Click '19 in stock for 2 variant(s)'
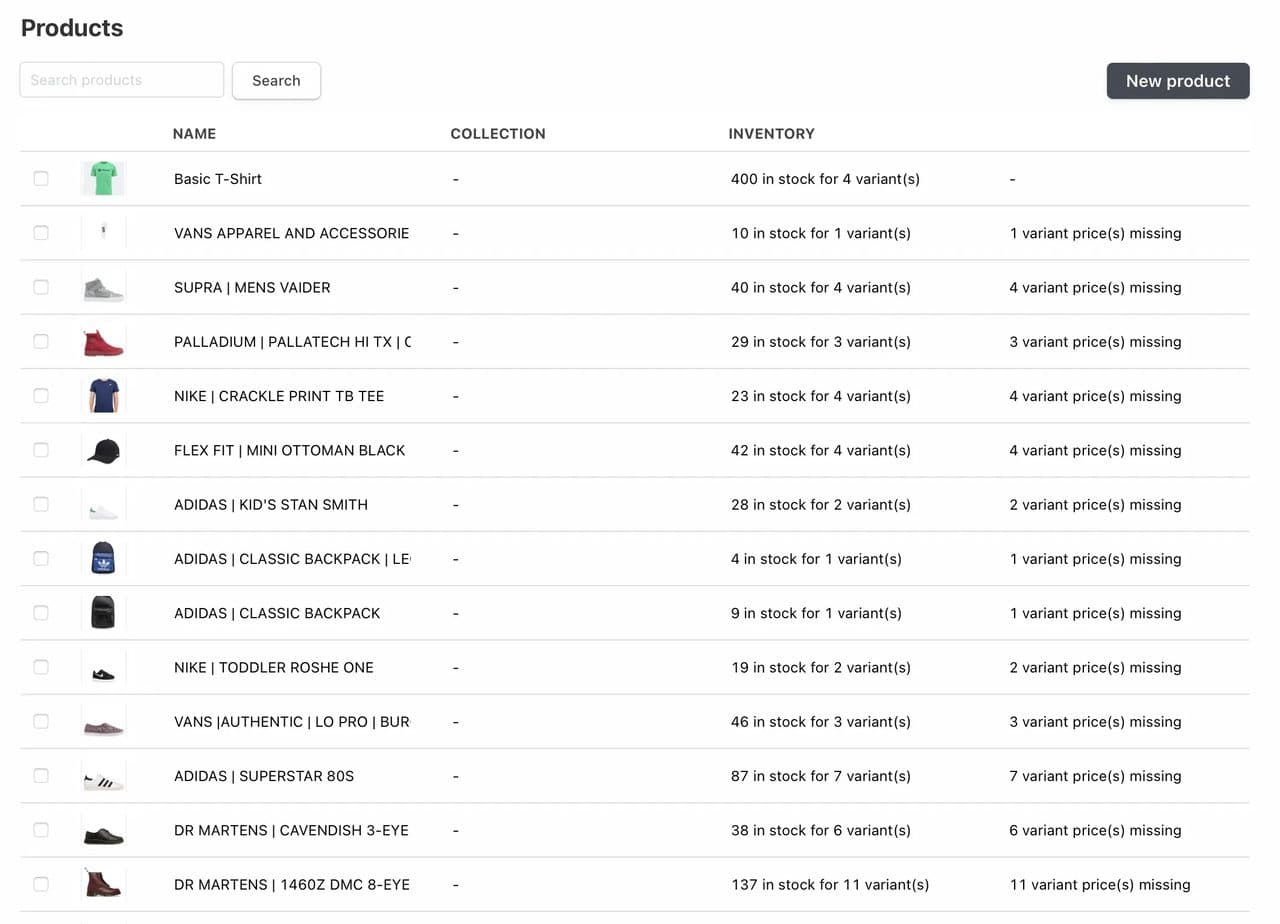The height and width of the screenshot is (924, 1280). tap(821, 667)
